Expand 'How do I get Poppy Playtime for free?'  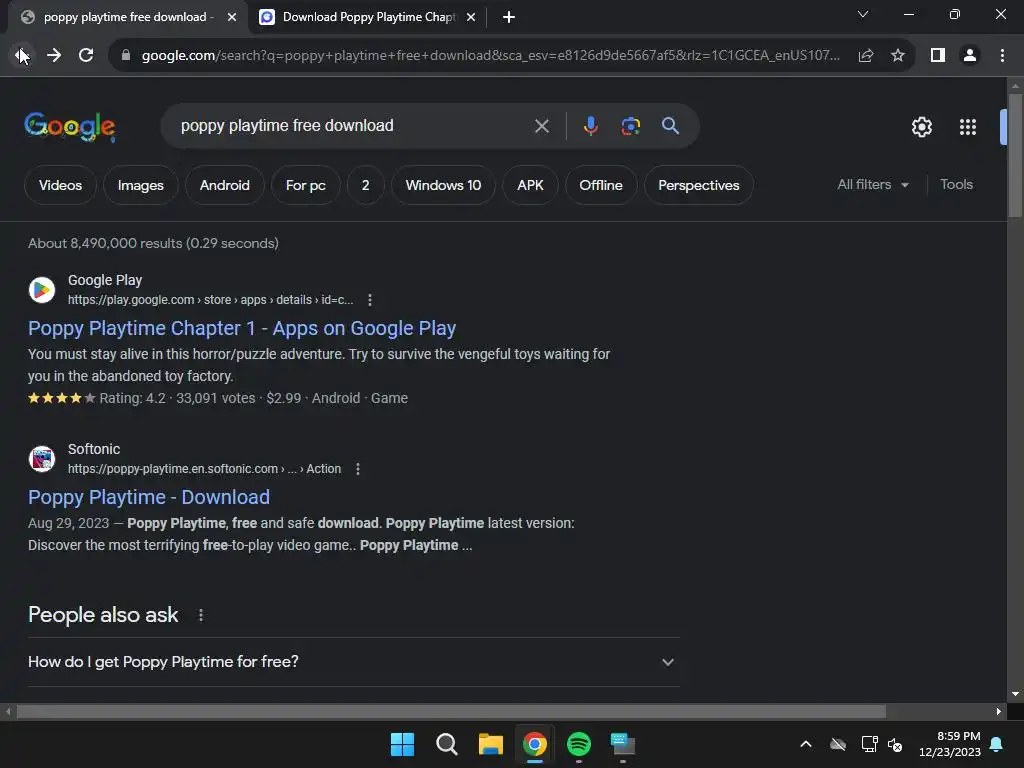click(x=353, y=662)
